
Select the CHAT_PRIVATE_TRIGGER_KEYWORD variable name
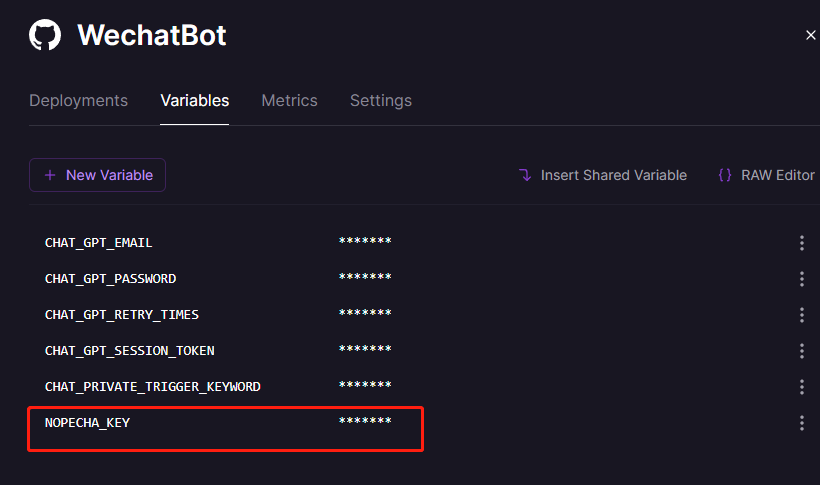click(153, 387)
